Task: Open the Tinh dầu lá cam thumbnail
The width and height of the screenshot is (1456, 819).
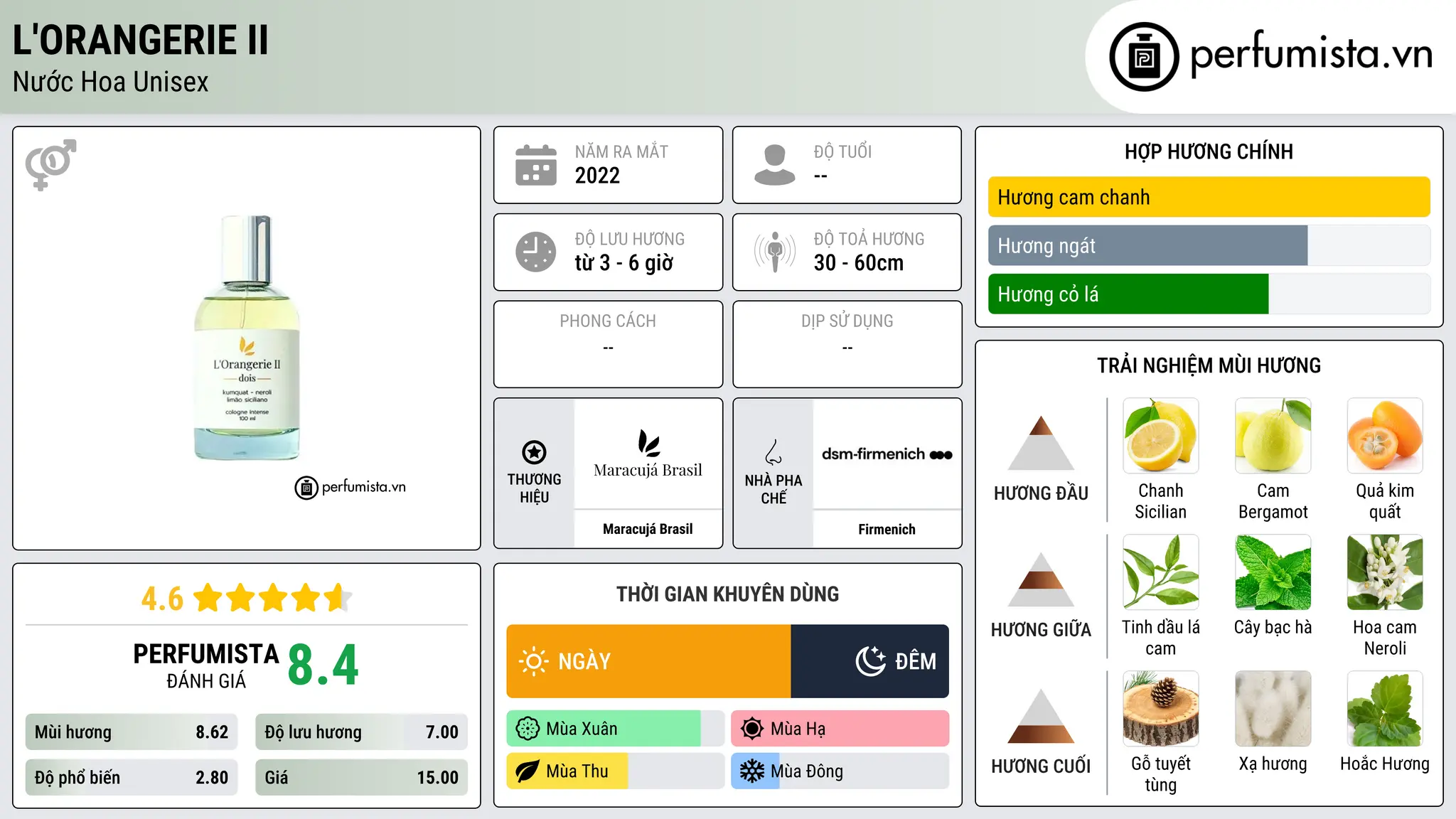Action: [1161, 572]
